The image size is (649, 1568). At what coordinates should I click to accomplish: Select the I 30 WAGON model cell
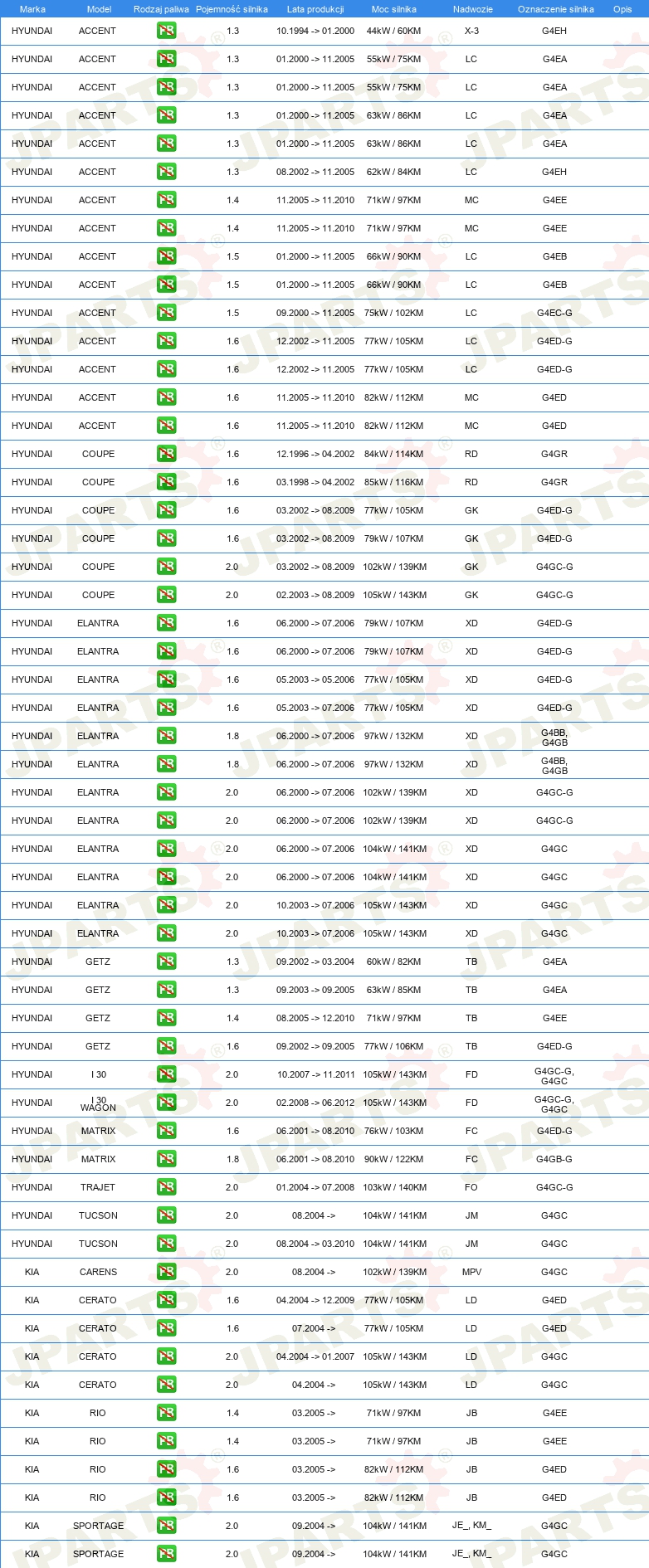pos(98,1103)
